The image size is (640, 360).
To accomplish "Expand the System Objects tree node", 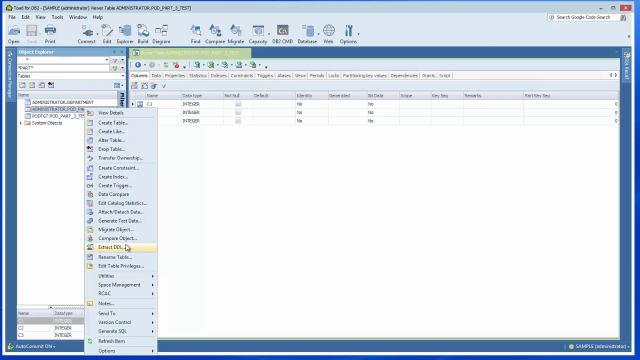I will 21,123.
